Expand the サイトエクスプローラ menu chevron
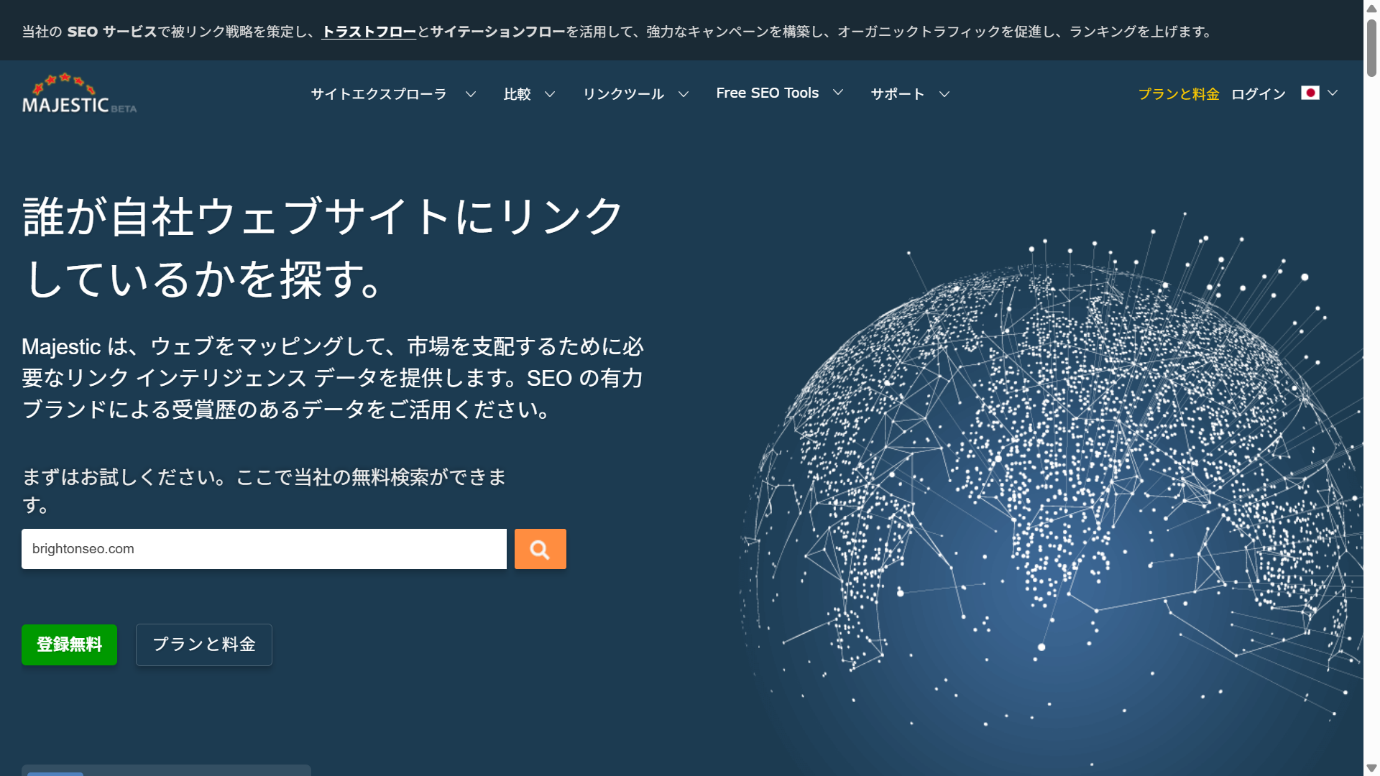The height and width of the screenshot is (776, 1380). 470,94
